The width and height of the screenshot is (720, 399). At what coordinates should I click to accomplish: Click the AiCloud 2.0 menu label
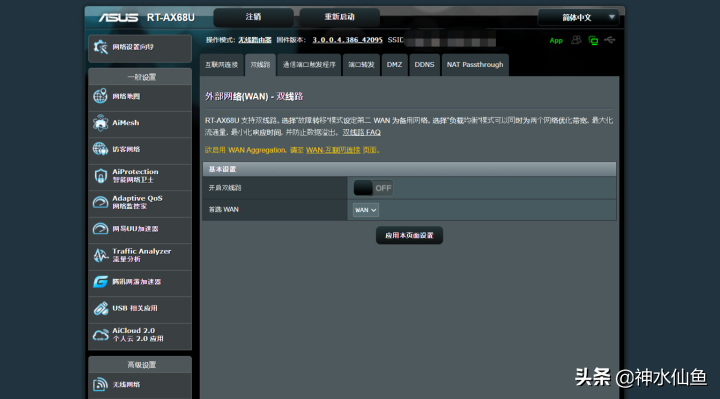(x=134, y=331)
